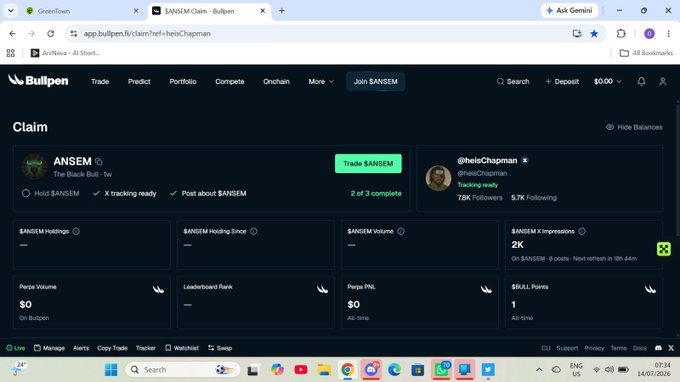680x382 pixels.
Task: Click the ANSEM token avatar
Action: click(34, 167)
